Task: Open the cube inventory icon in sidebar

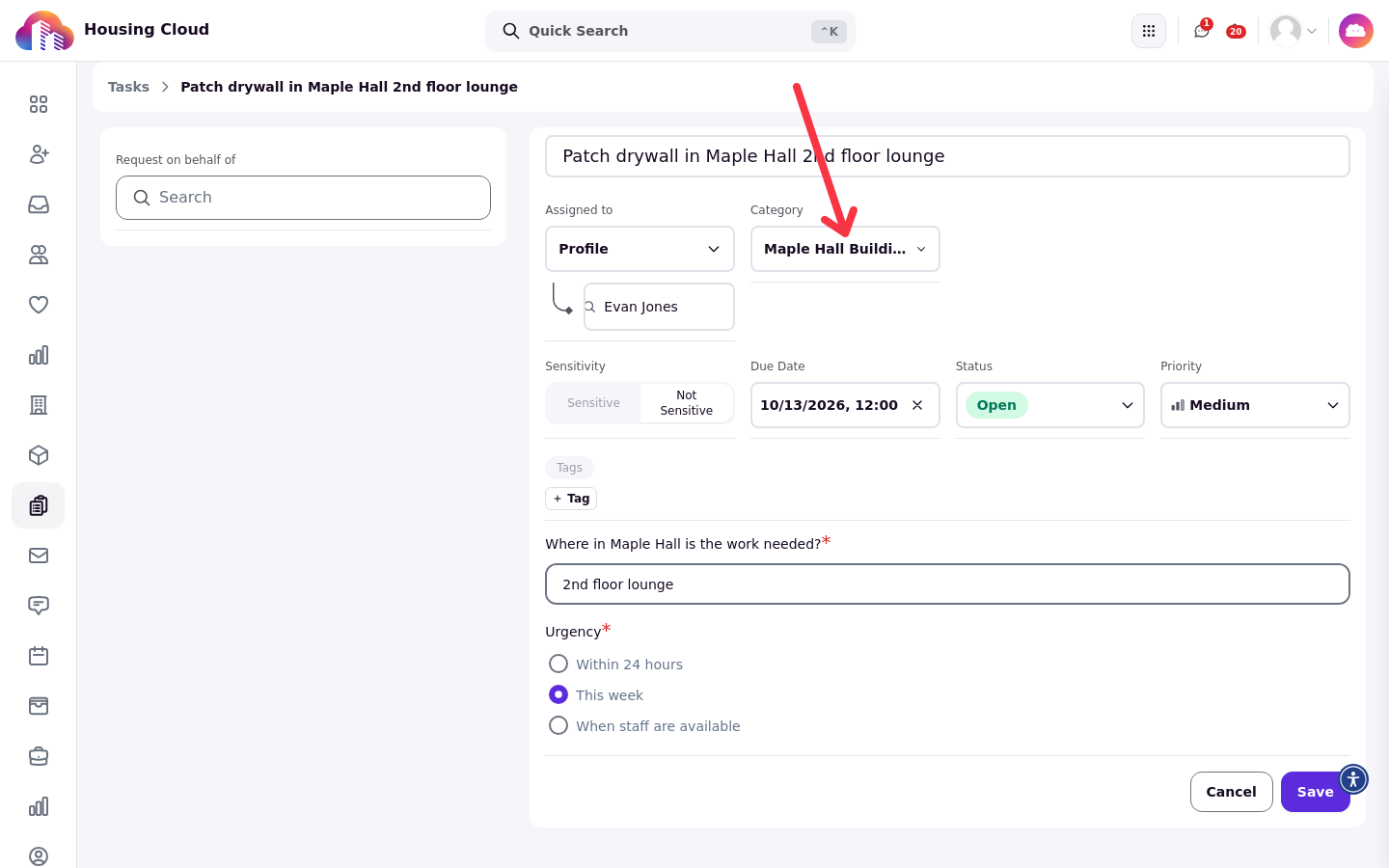Action: click(39, 455)
